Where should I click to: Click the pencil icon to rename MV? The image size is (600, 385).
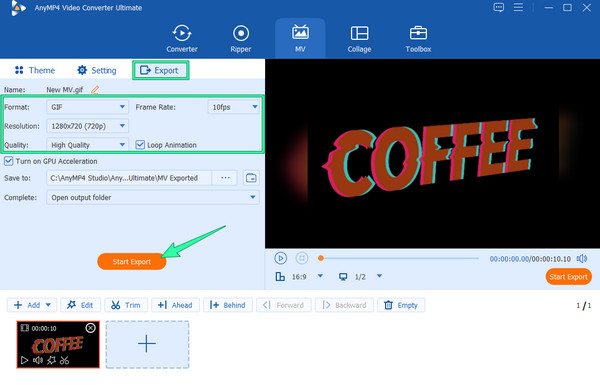95,90
